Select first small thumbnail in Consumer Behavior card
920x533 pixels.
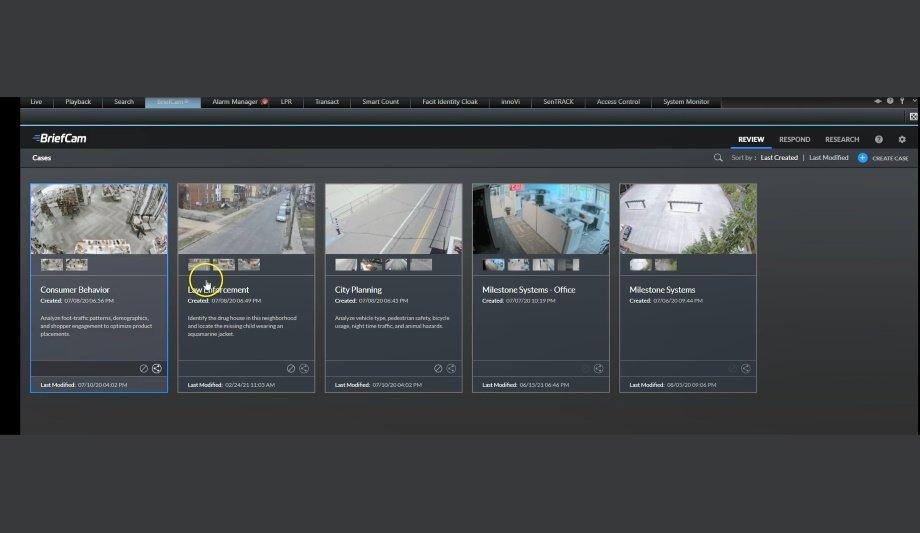point(52,265)
